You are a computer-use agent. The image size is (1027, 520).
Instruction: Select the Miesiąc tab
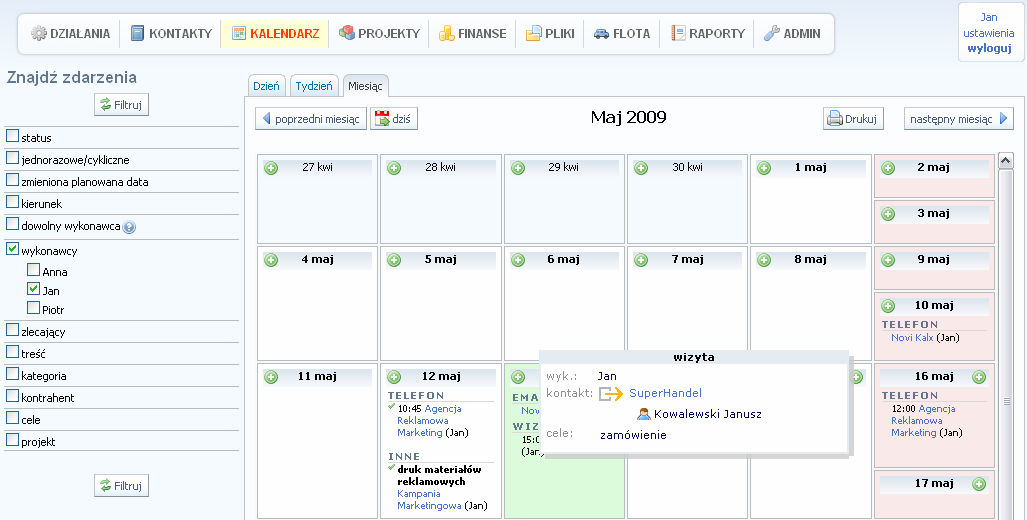(x=365, y=86)
